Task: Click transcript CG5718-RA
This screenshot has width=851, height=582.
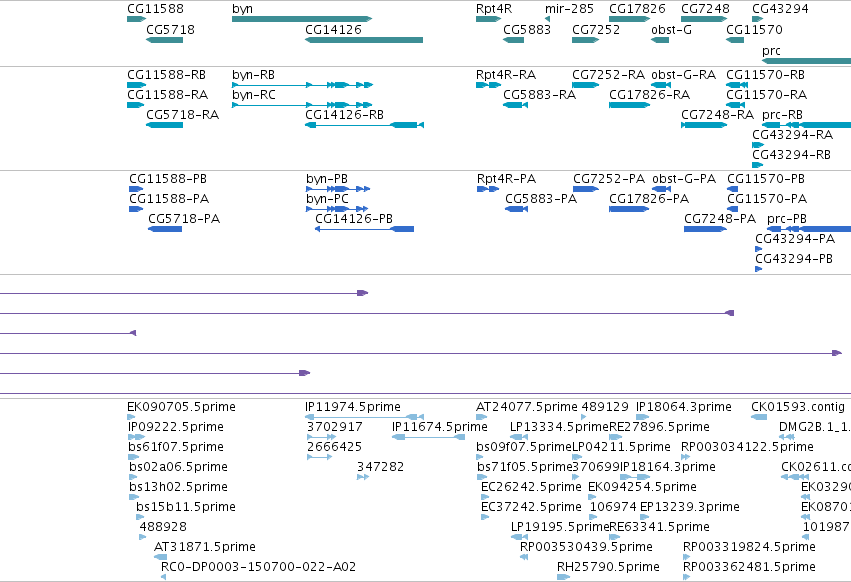Action: (164, 125)
